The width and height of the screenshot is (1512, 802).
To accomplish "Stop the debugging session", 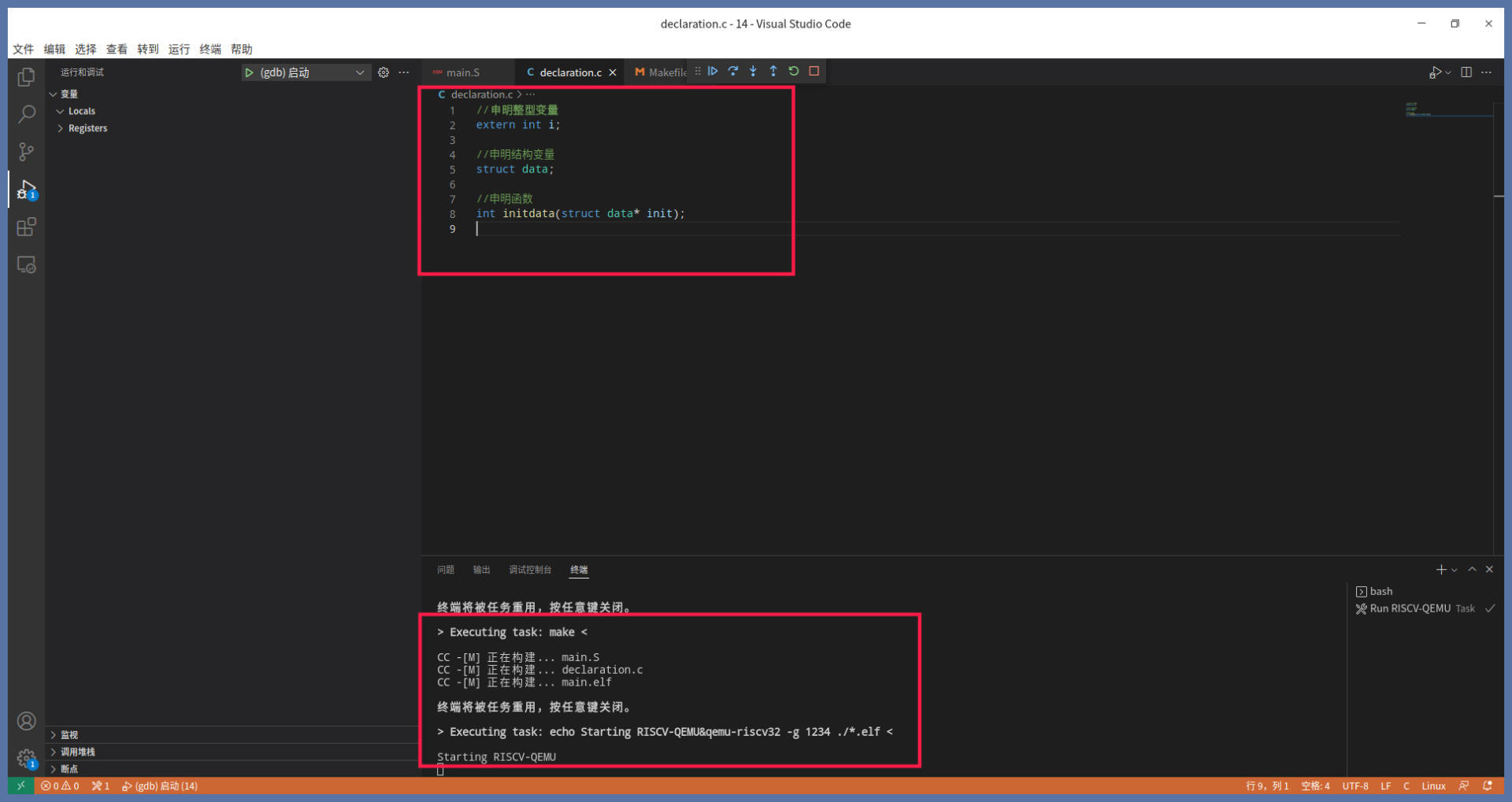I will 814,72.
